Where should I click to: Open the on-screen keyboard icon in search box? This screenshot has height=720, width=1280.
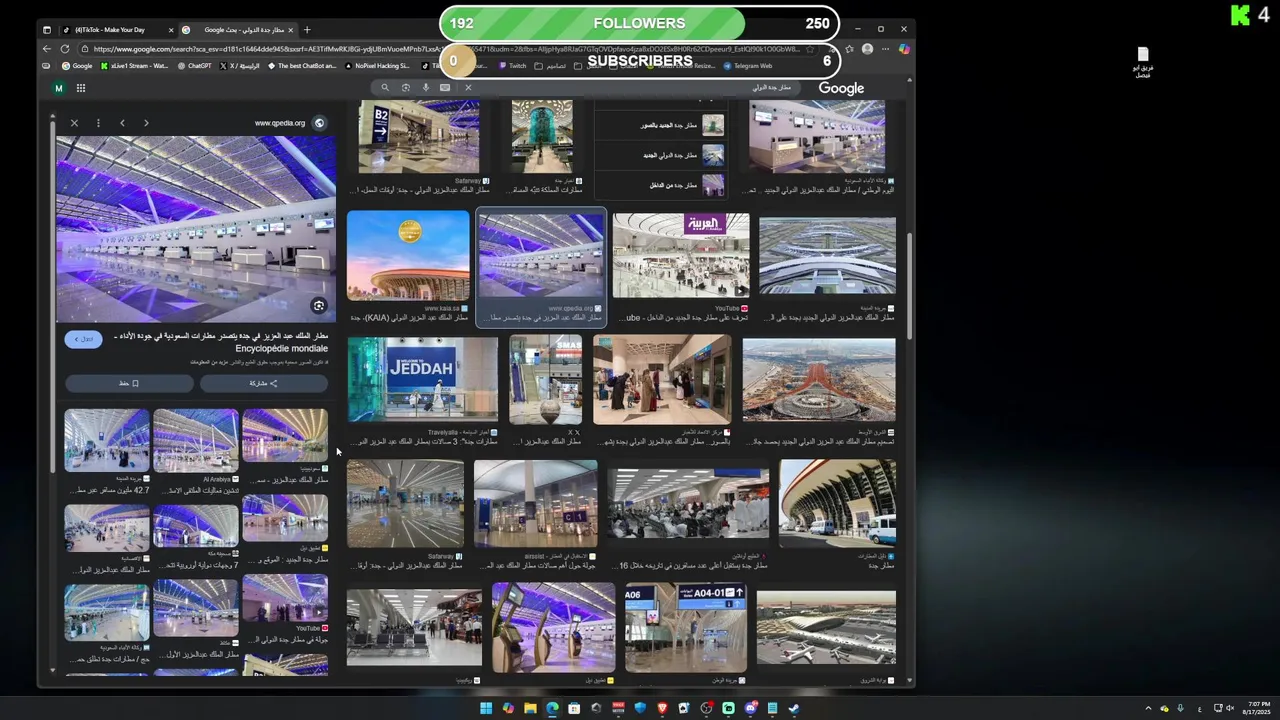(445, 87)
